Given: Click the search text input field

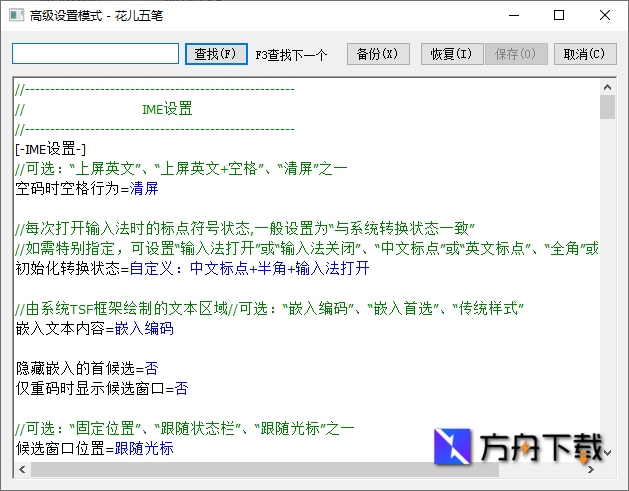Looking at the screenshot, I should click(95, 54).
